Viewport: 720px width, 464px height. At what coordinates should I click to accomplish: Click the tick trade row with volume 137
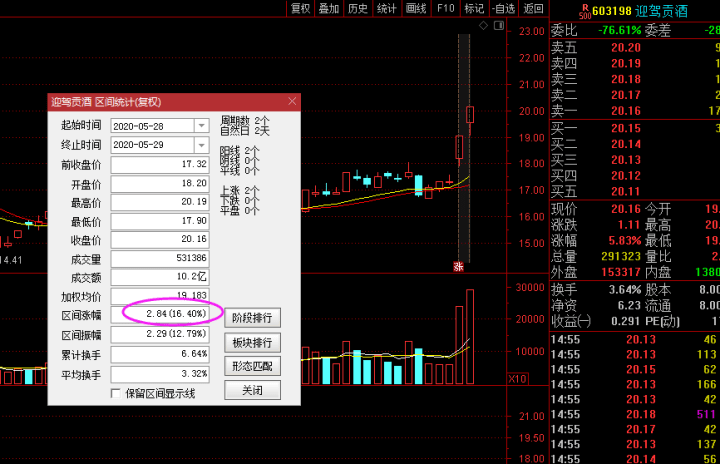635,444
